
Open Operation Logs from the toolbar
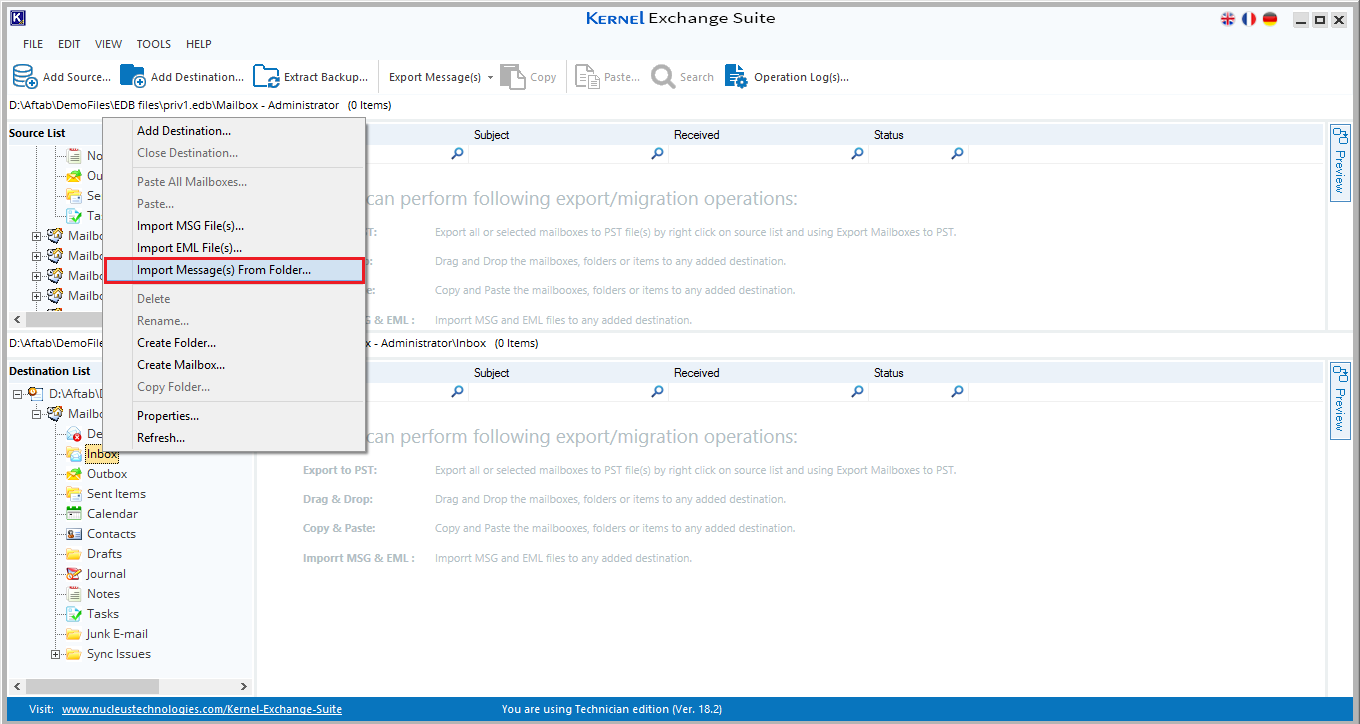coord(788,77)
